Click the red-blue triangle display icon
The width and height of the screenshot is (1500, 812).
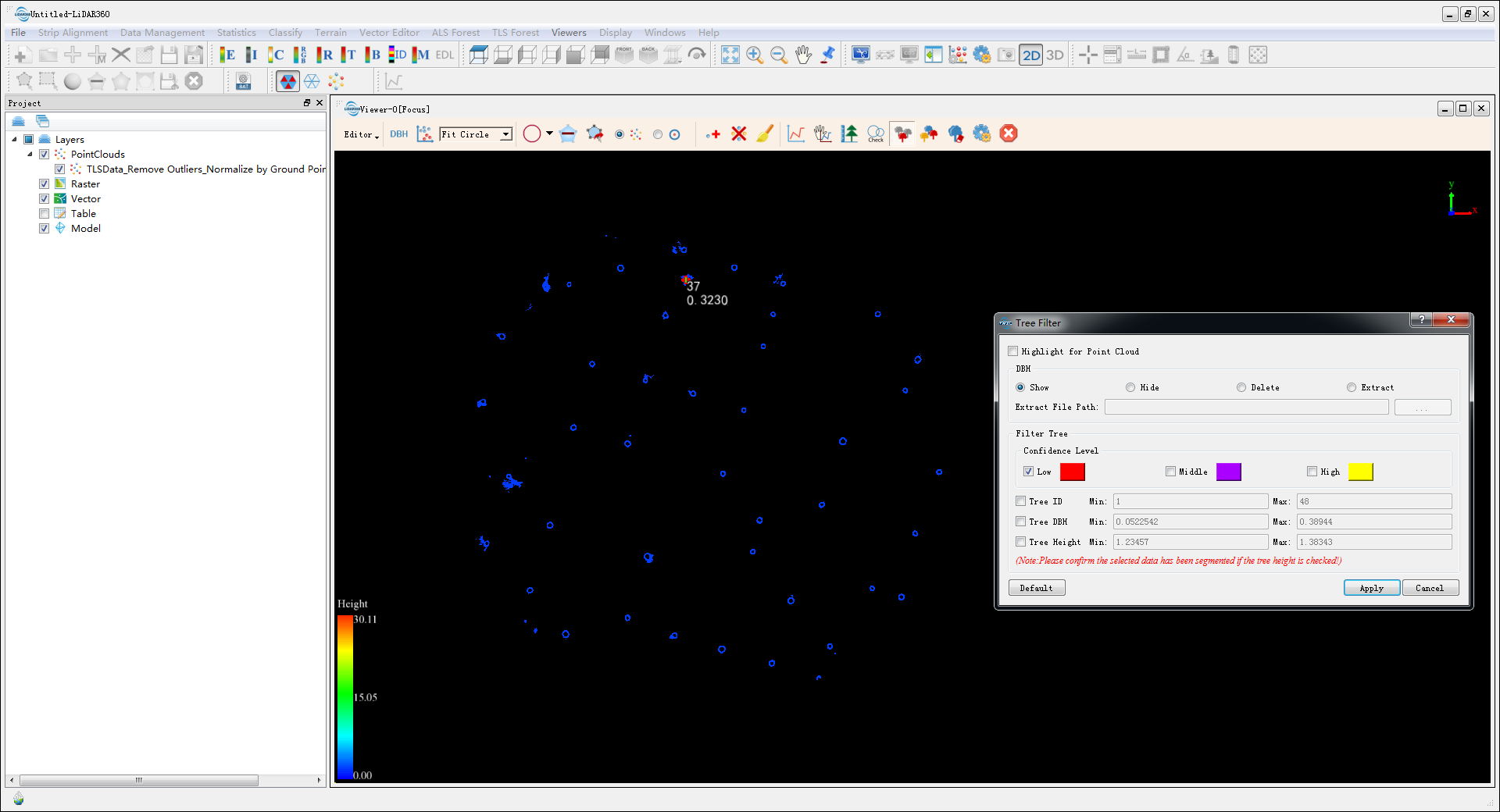[287, 81]
